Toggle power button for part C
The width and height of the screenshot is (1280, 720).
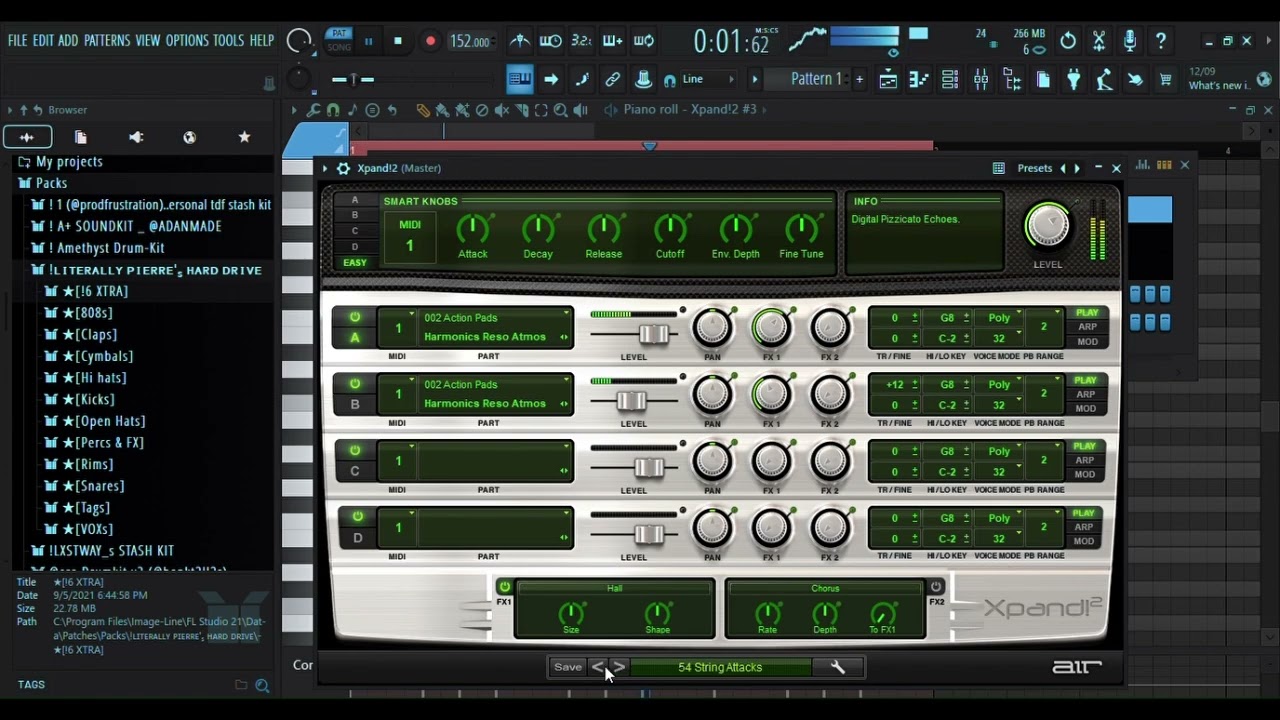[354, 450]
